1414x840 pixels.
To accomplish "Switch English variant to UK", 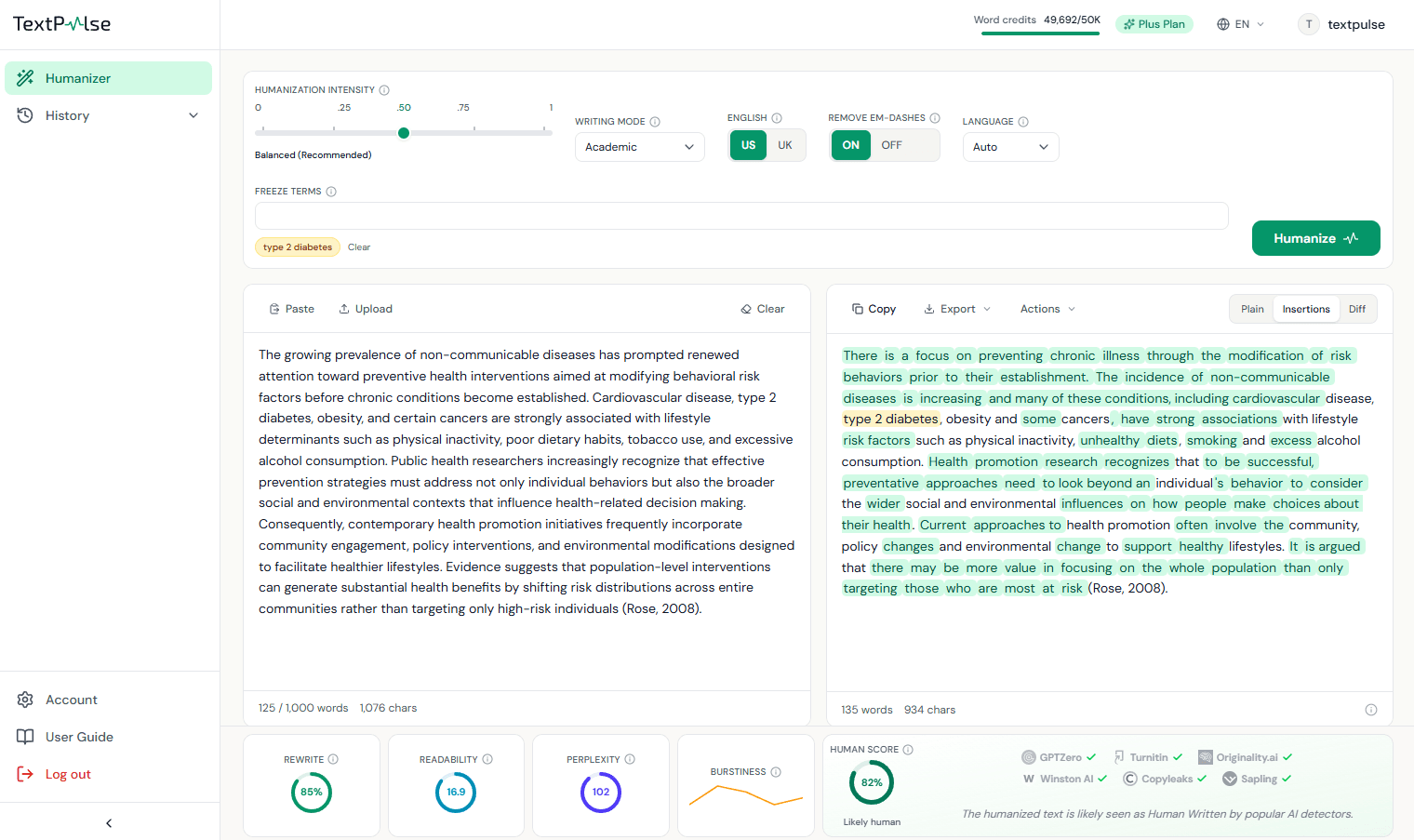I will click(785, 145).
